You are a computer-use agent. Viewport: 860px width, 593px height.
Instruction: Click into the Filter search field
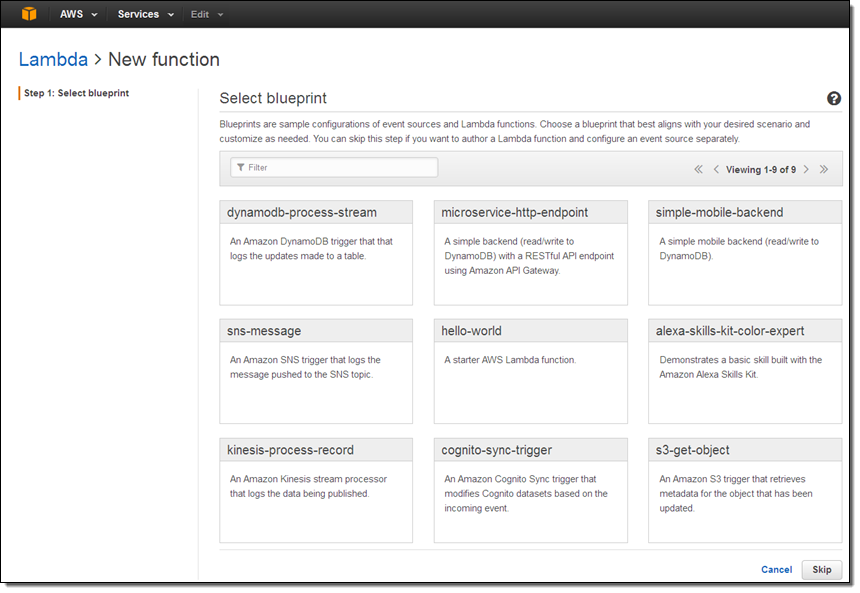(x=334, y=168)
